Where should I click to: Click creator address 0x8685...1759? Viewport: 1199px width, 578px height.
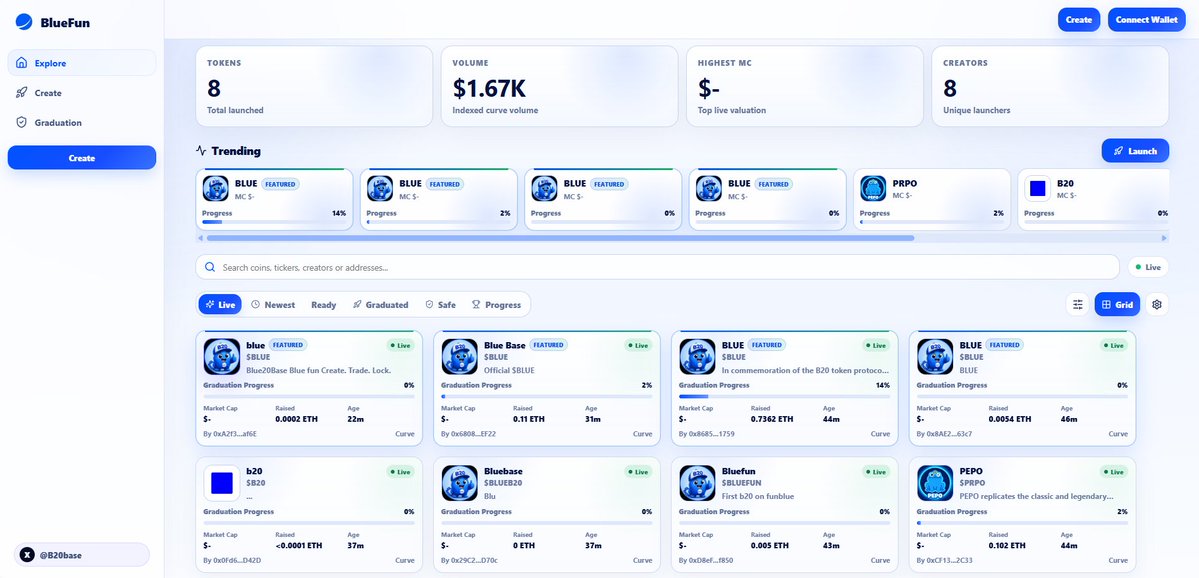coord(707,434)
